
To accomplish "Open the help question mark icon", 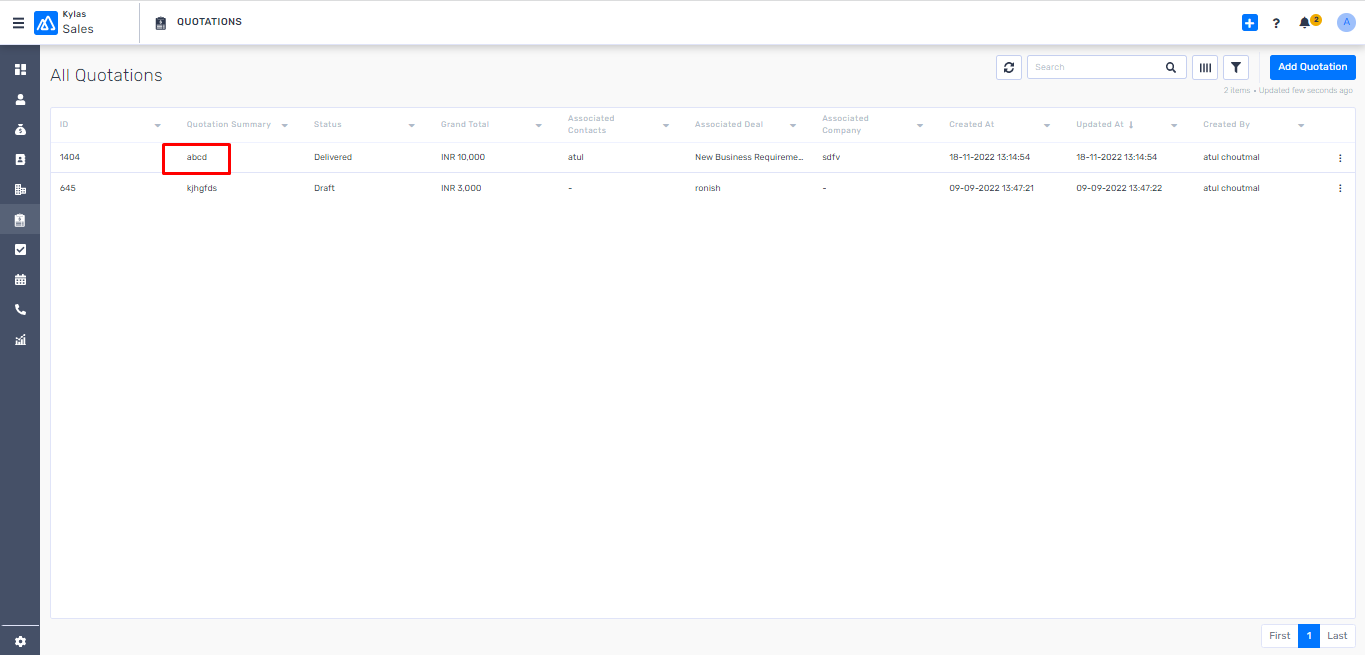I will point(1276,23).
